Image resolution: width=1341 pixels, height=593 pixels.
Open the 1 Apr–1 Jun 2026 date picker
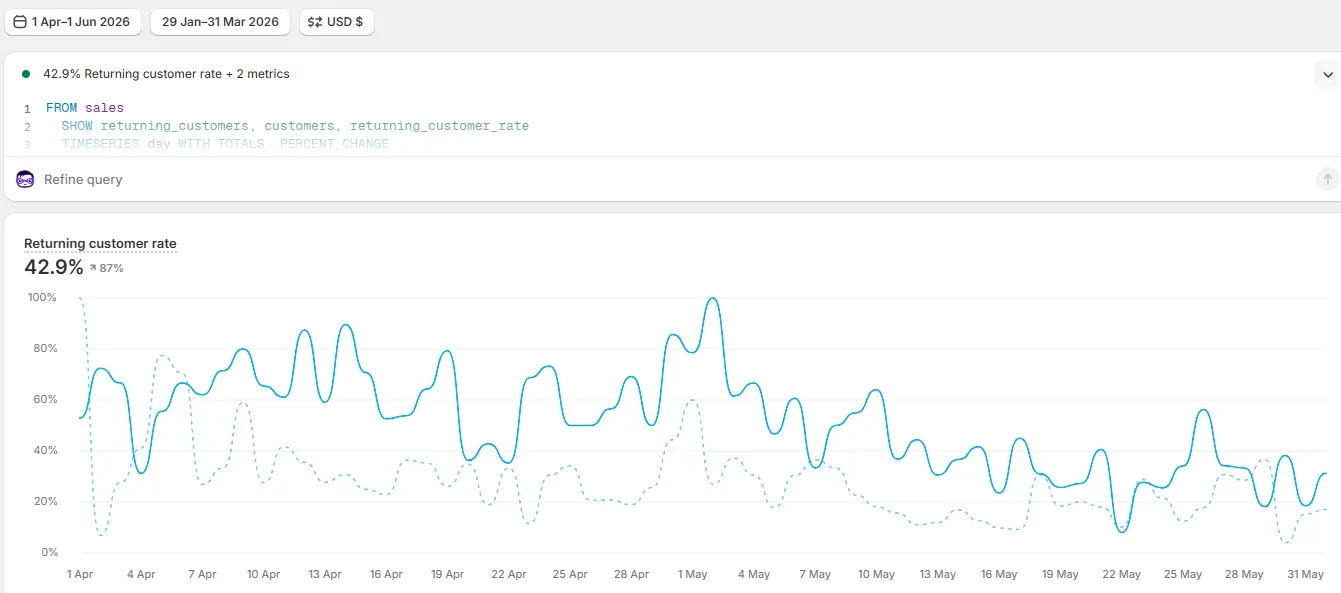73,22
